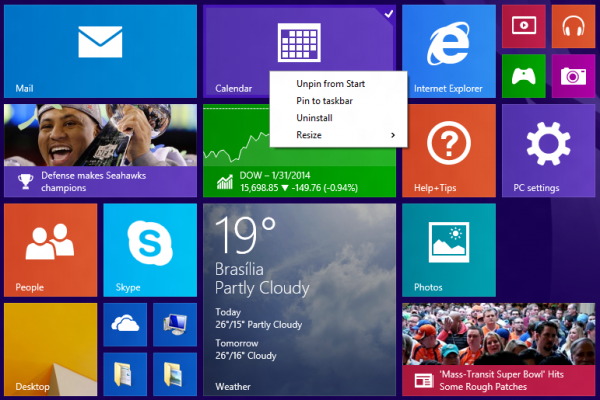Screen dimensions: 600x400
Task: Open the Mail tile
Action: point(100,51)
